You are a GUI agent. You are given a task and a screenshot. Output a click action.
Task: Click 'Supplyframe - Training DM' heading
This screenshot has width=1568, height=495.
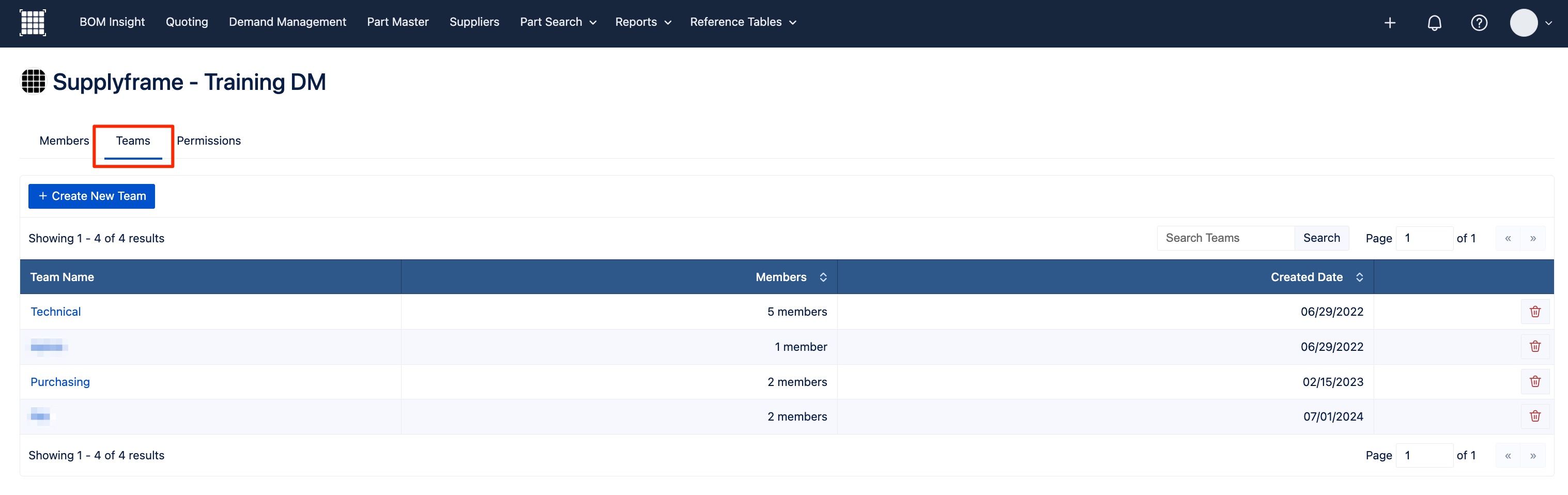point(189,82)
